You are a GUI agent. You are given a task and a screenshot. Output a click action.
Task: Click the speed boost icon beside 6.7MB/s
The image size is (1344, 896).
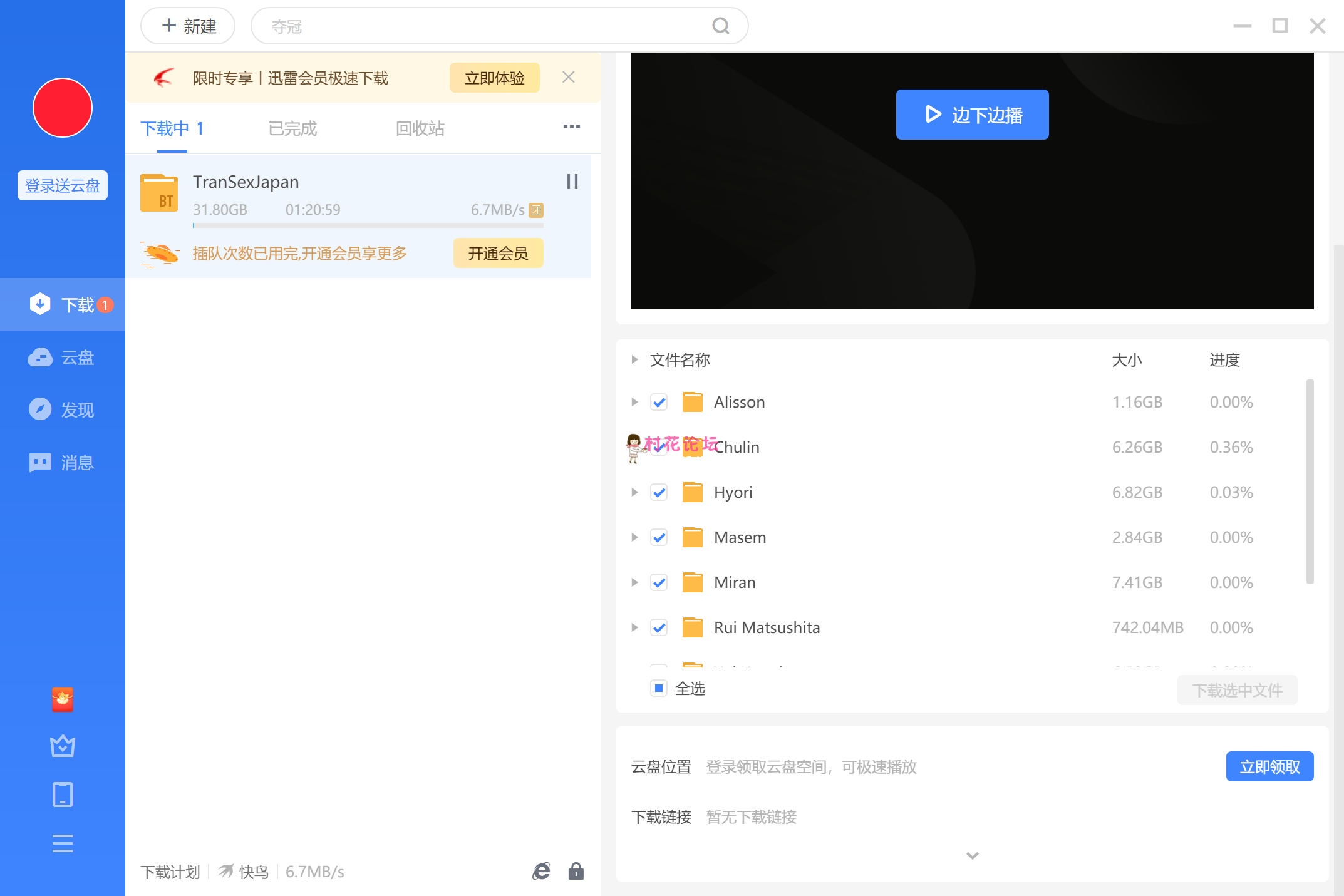[x=536, y=210]
